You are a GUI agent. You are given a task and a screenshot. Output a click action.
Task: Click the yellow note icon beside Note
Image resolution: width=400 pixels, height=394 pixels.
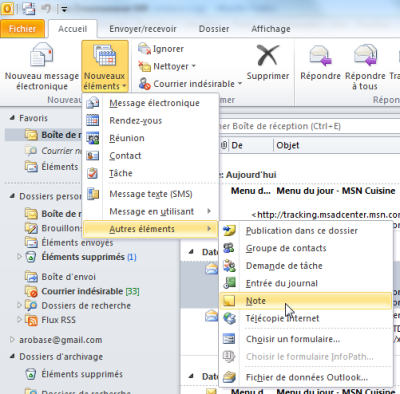point(229,301)
